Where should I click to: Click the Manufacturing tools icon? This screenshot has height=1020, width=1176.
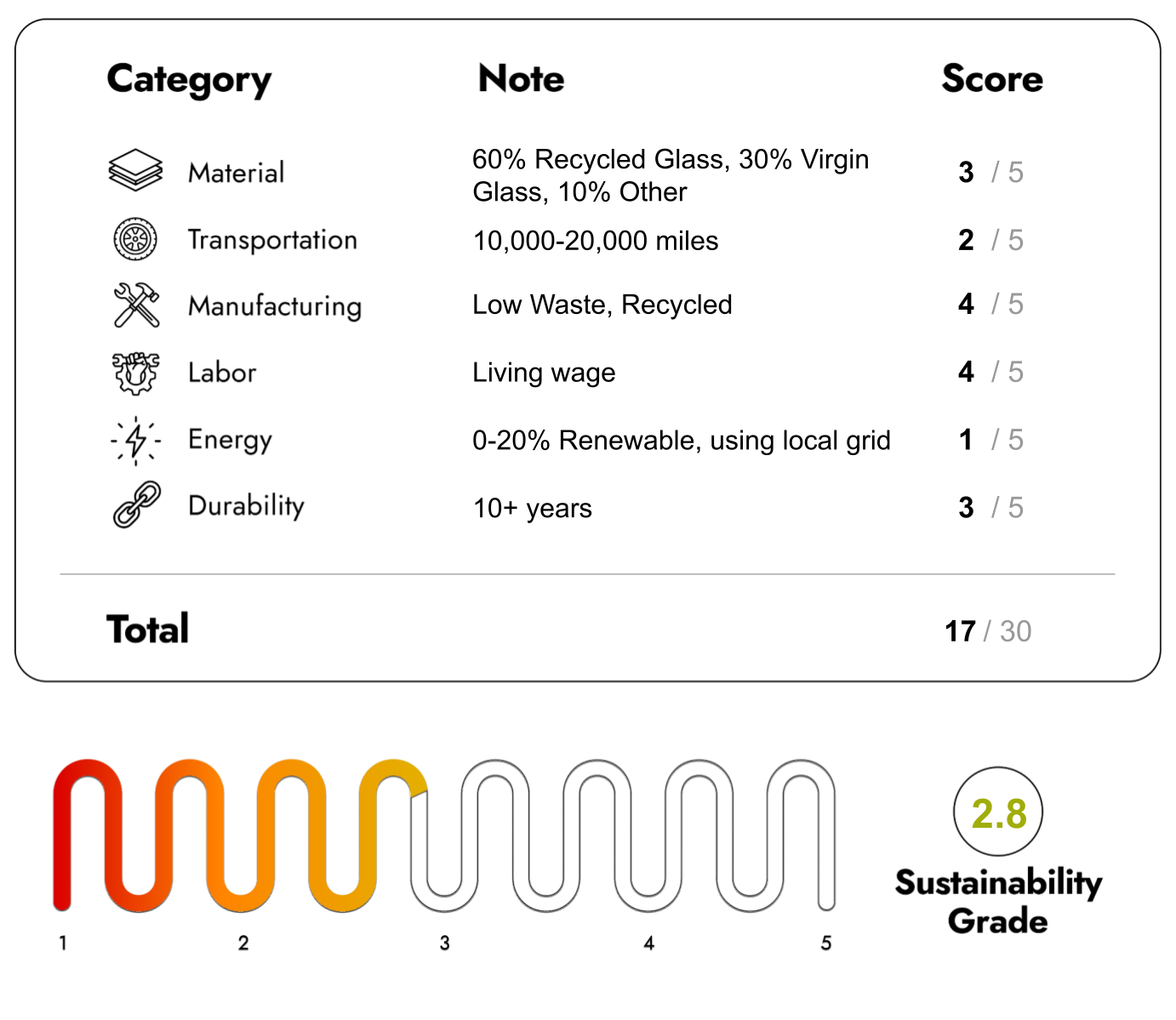tap(136, 305)
